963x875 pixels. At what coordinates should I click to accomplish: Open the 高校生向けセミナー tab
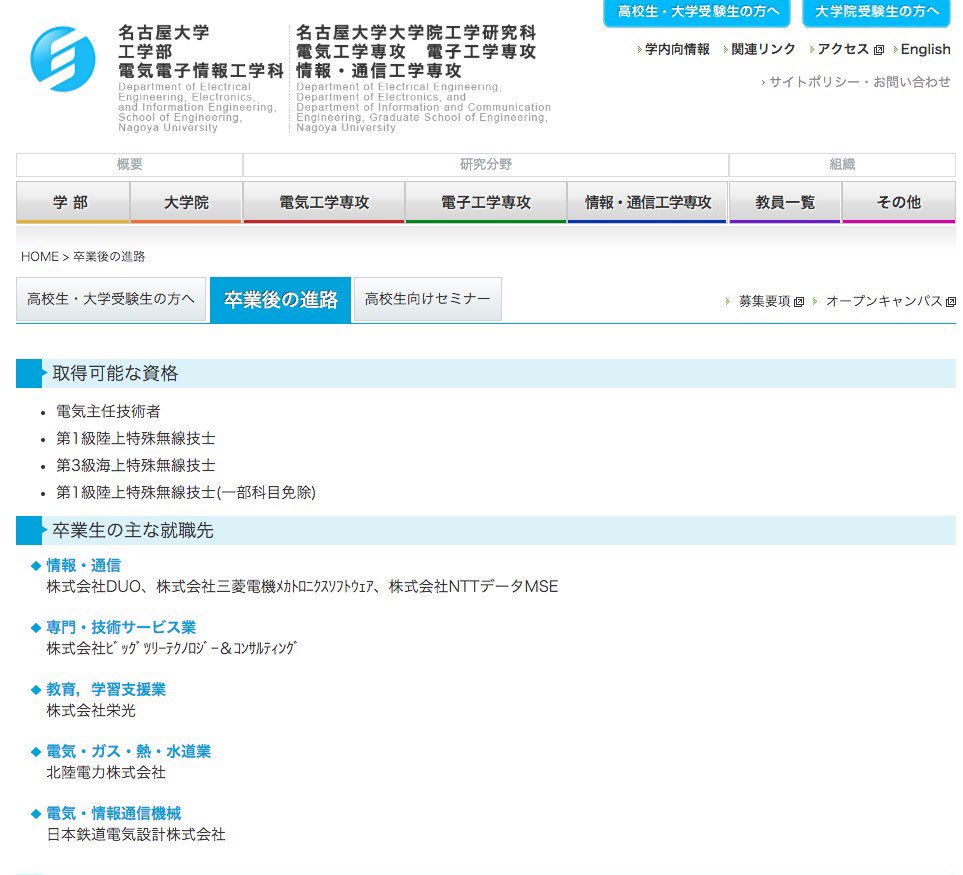click(427, 298)
